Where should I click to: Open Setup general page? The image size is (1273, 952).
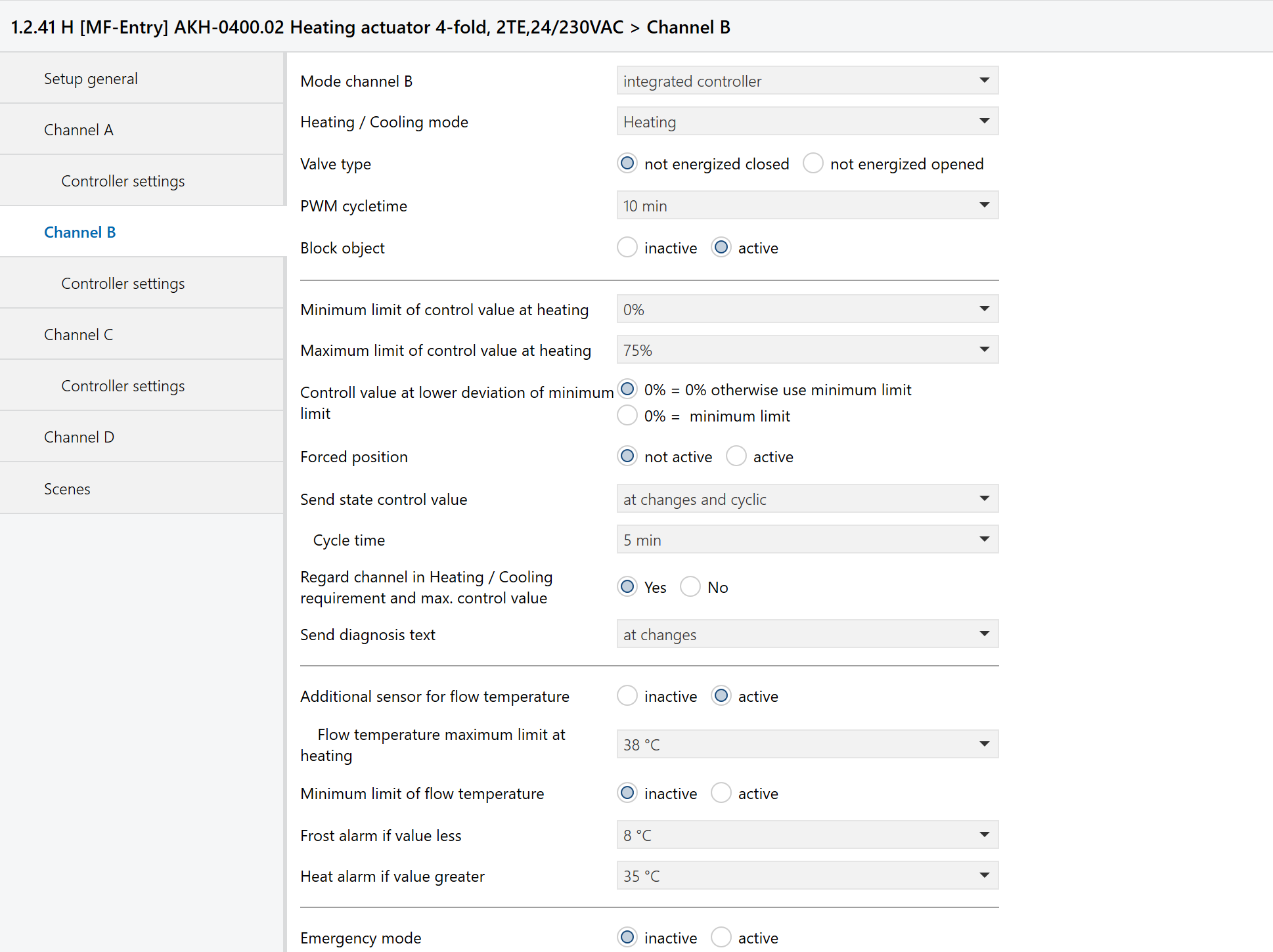pos(91,79)
